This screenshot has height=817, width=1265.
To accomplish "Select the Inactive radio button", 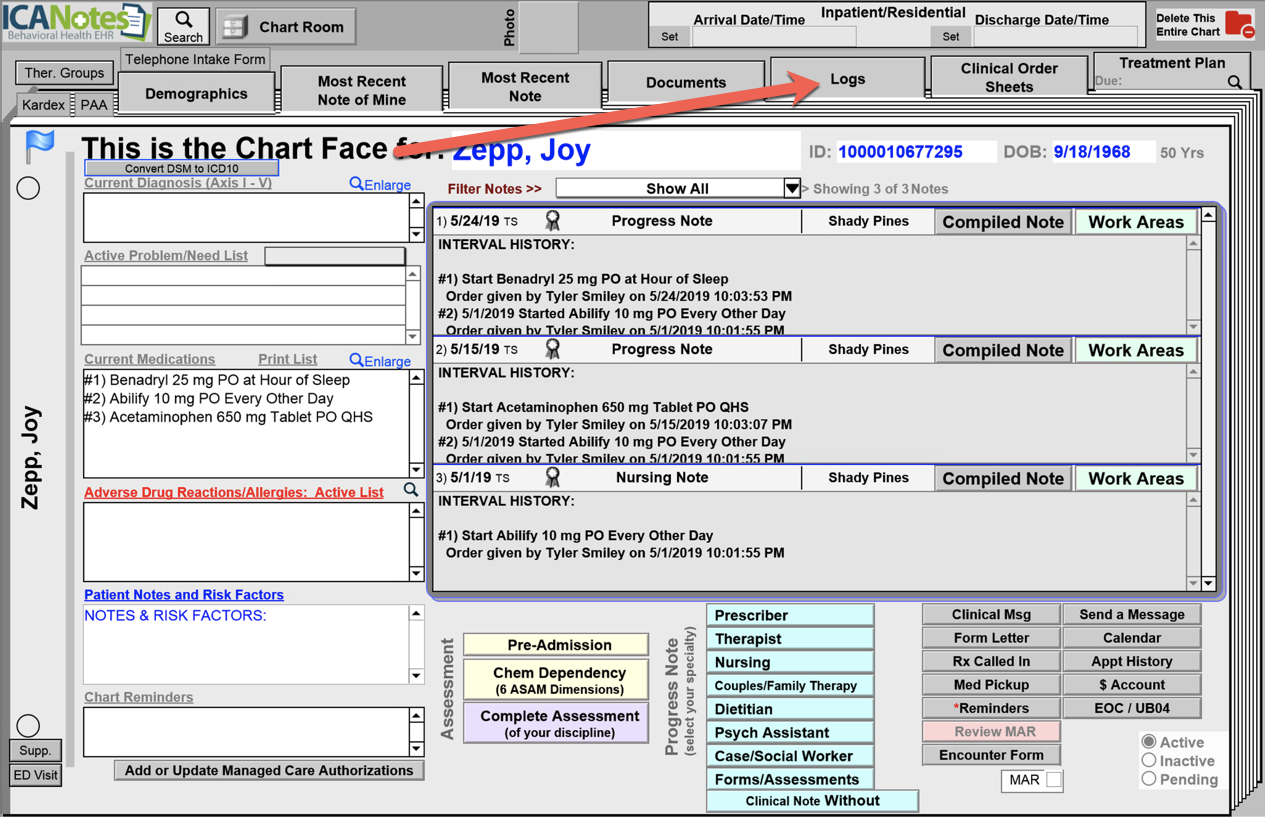I will coord(1149,760).
